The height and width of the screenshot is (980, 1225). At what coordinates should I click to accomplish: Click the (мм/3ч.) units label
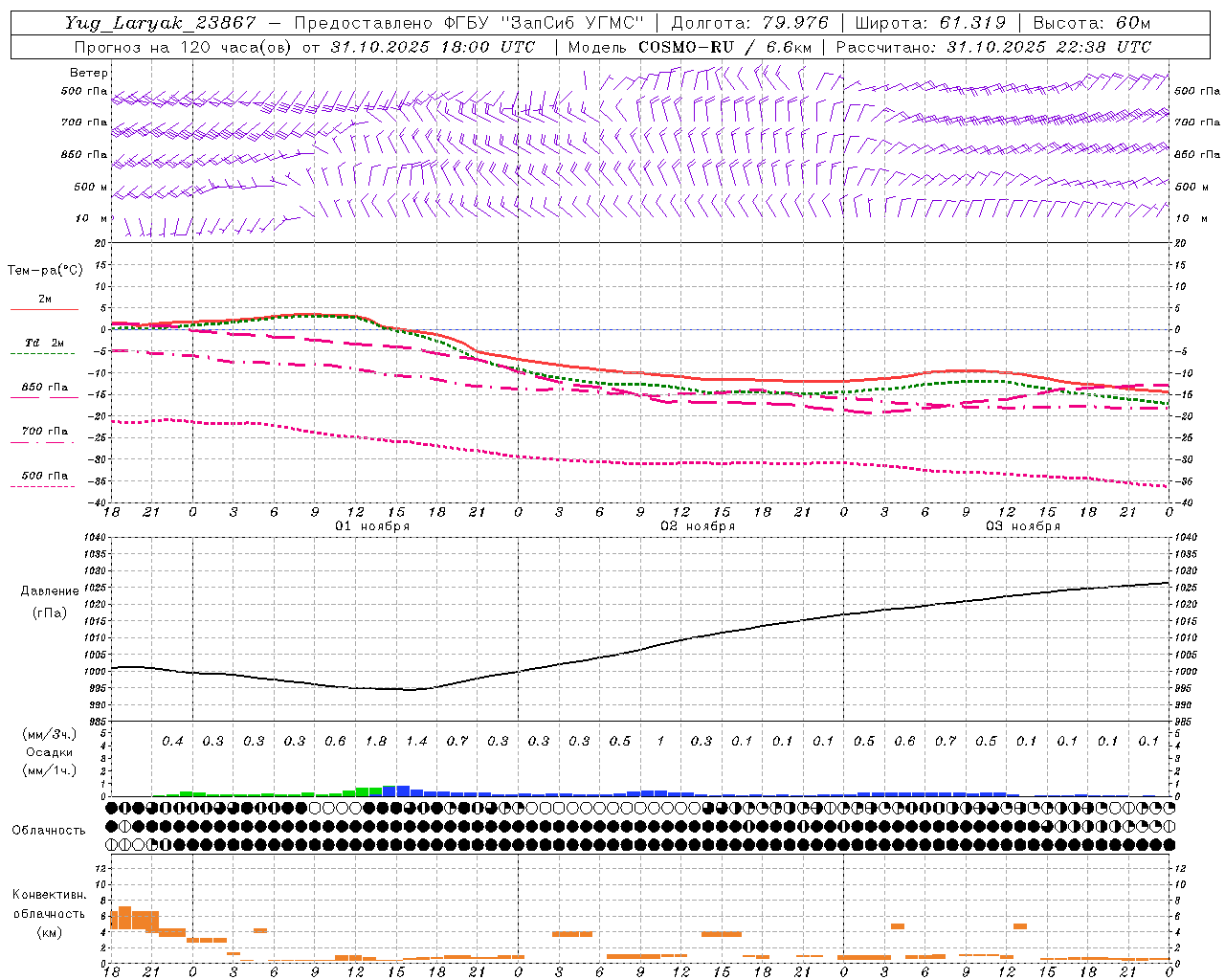click(x=50, y=734)
